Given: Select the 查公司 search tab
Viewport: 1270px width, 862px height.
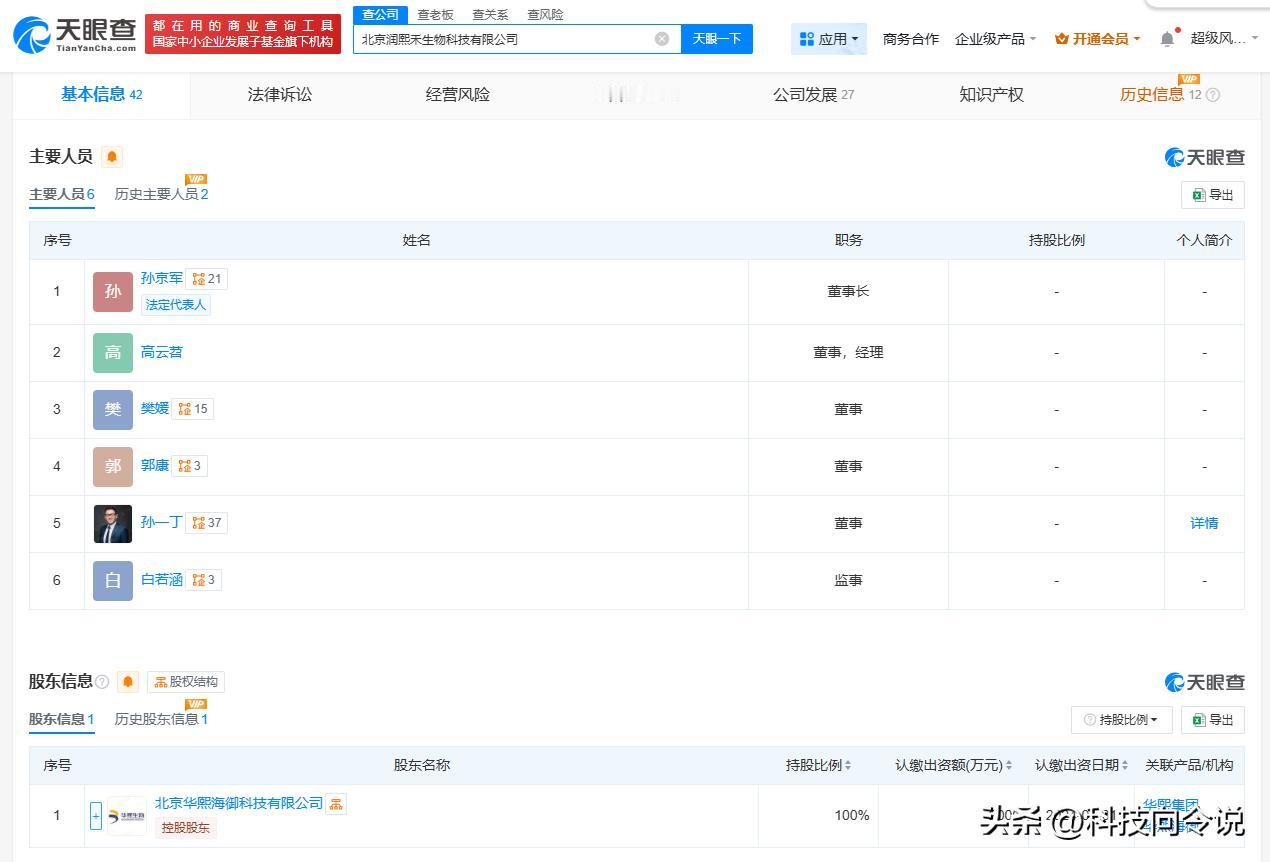Looking at the screenshot, I should click(x=380, y=15).
